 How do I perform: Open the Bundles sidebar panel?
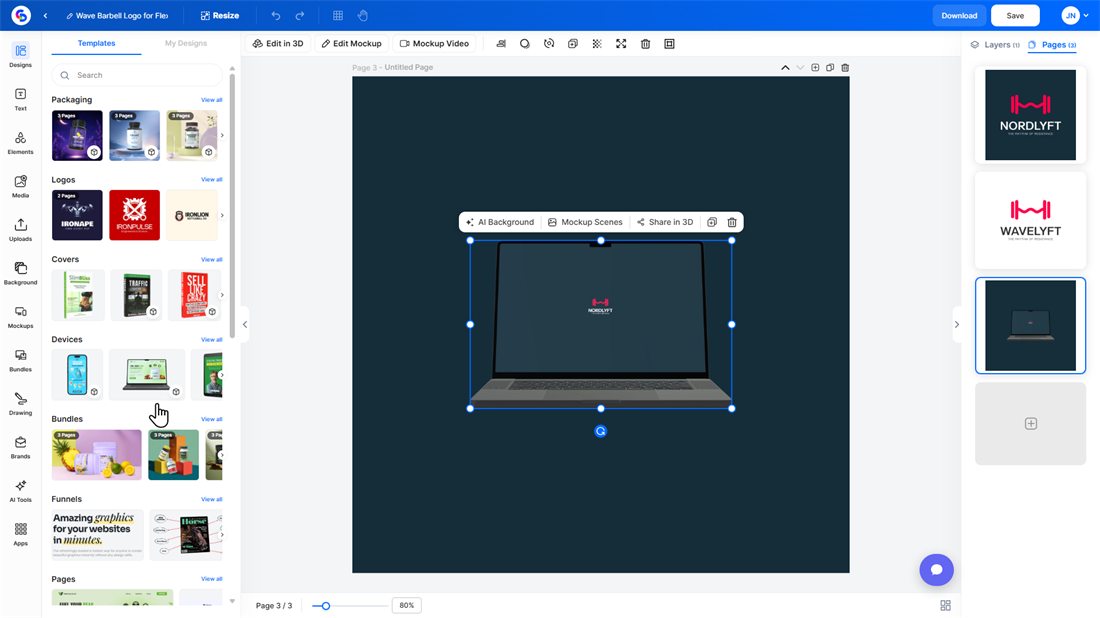point(20,360)
